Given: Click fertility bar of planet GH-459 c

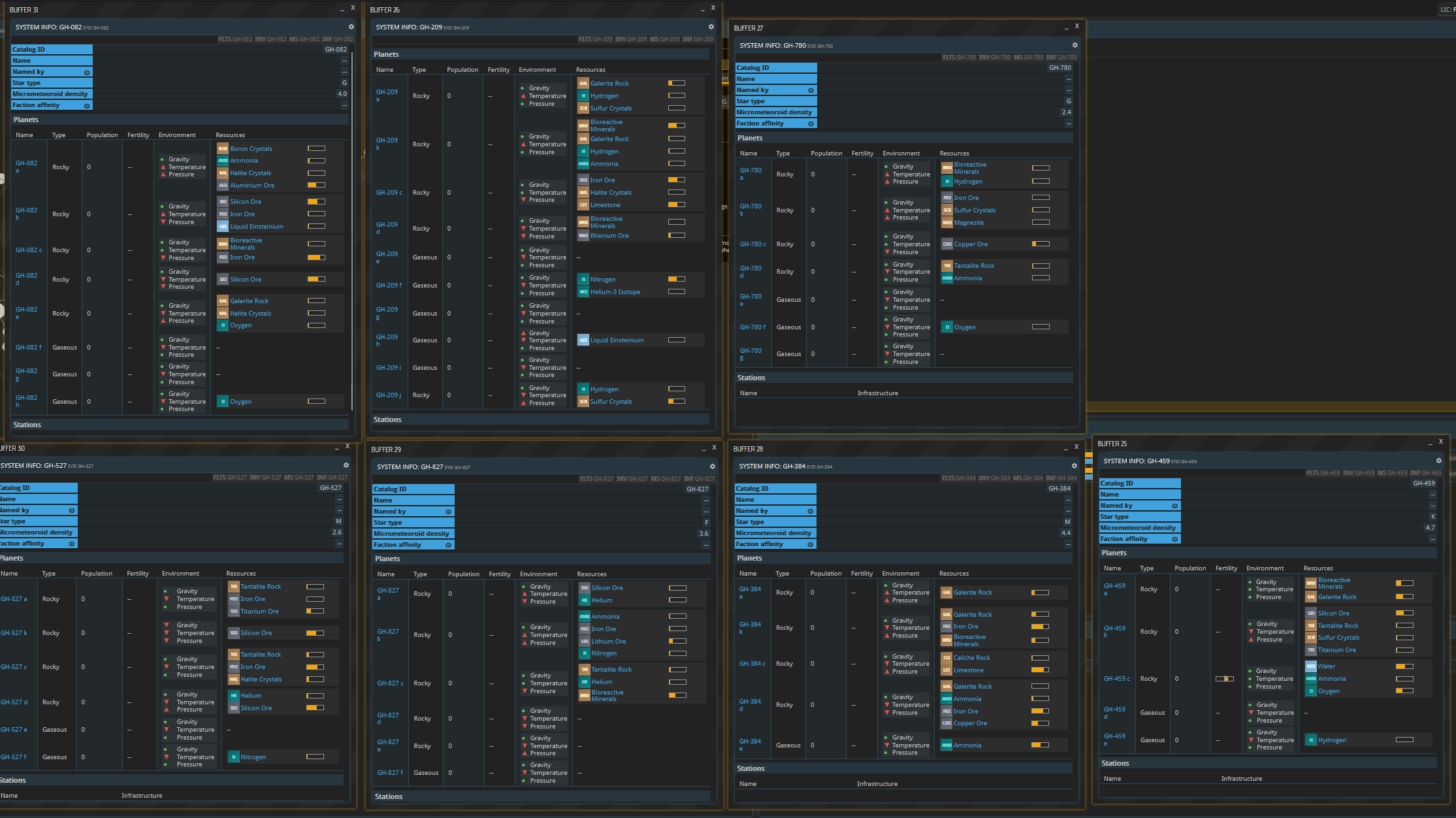Looking at the screenshot, I should pyautogui.click(x=1224, y=679).
